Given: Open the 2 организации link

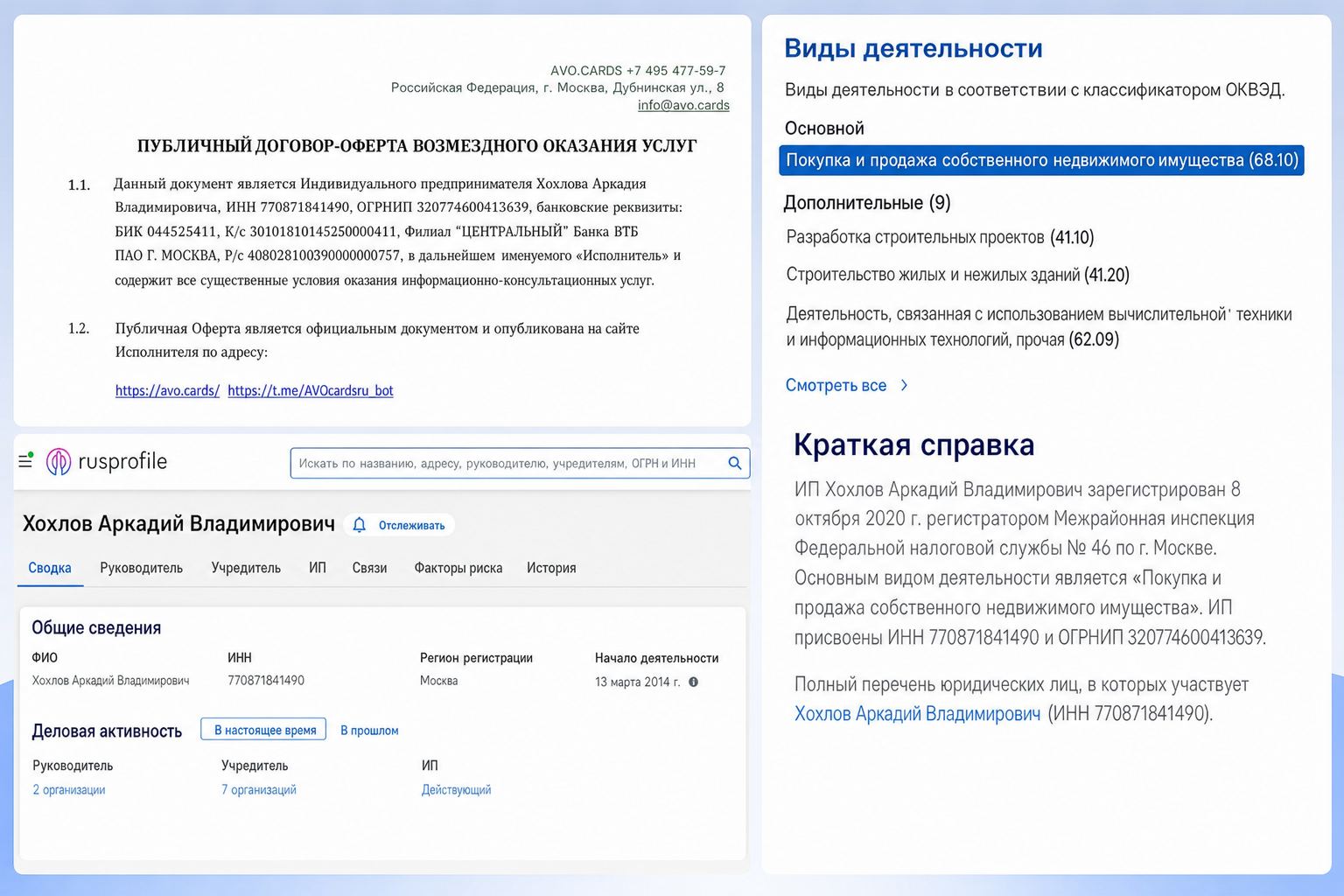Looking at the screenshot, I should 69,790.
